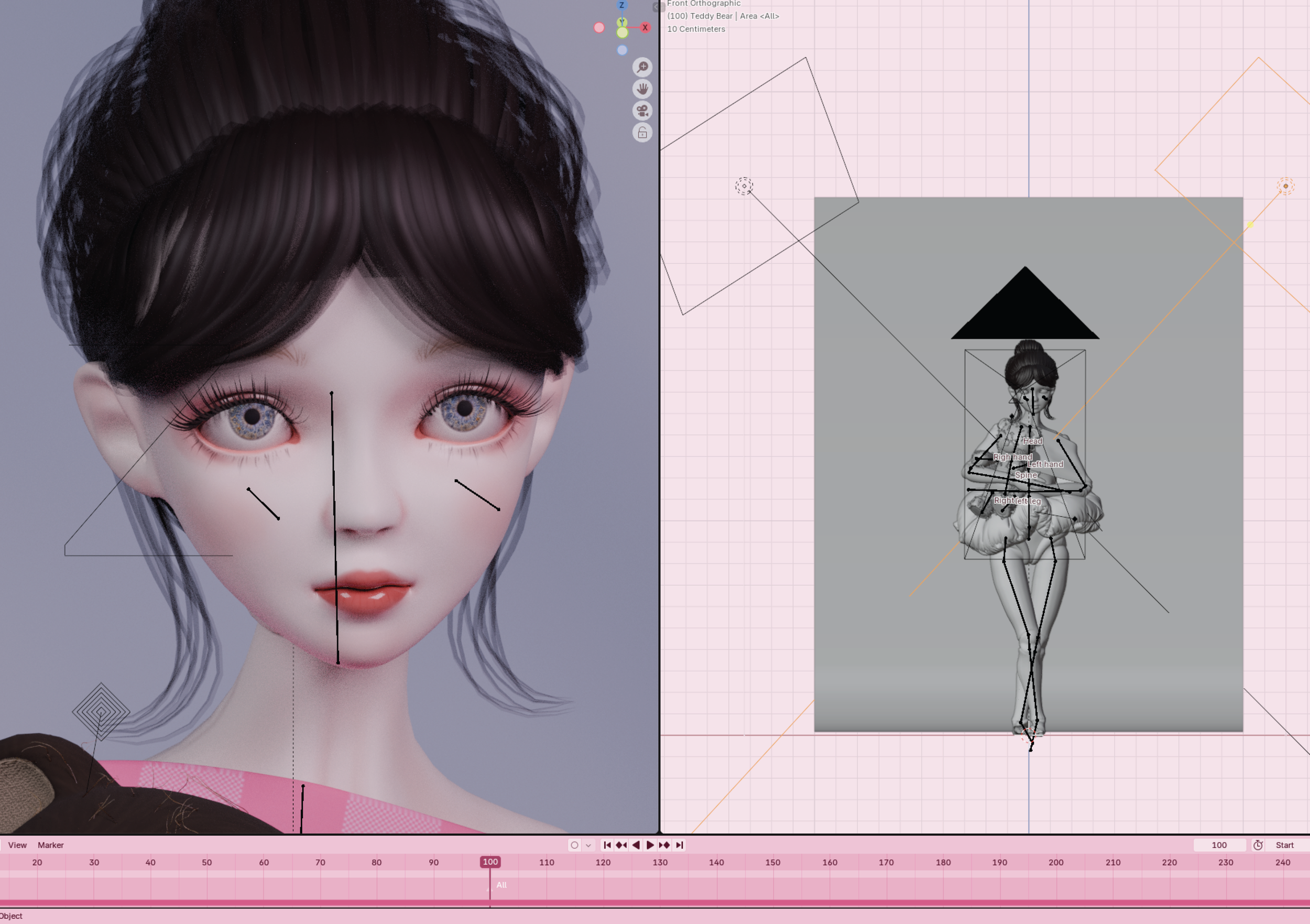The image size is (1310, 924).
Task: Click frame 150 on the timeline ruler
Action: 772,862
